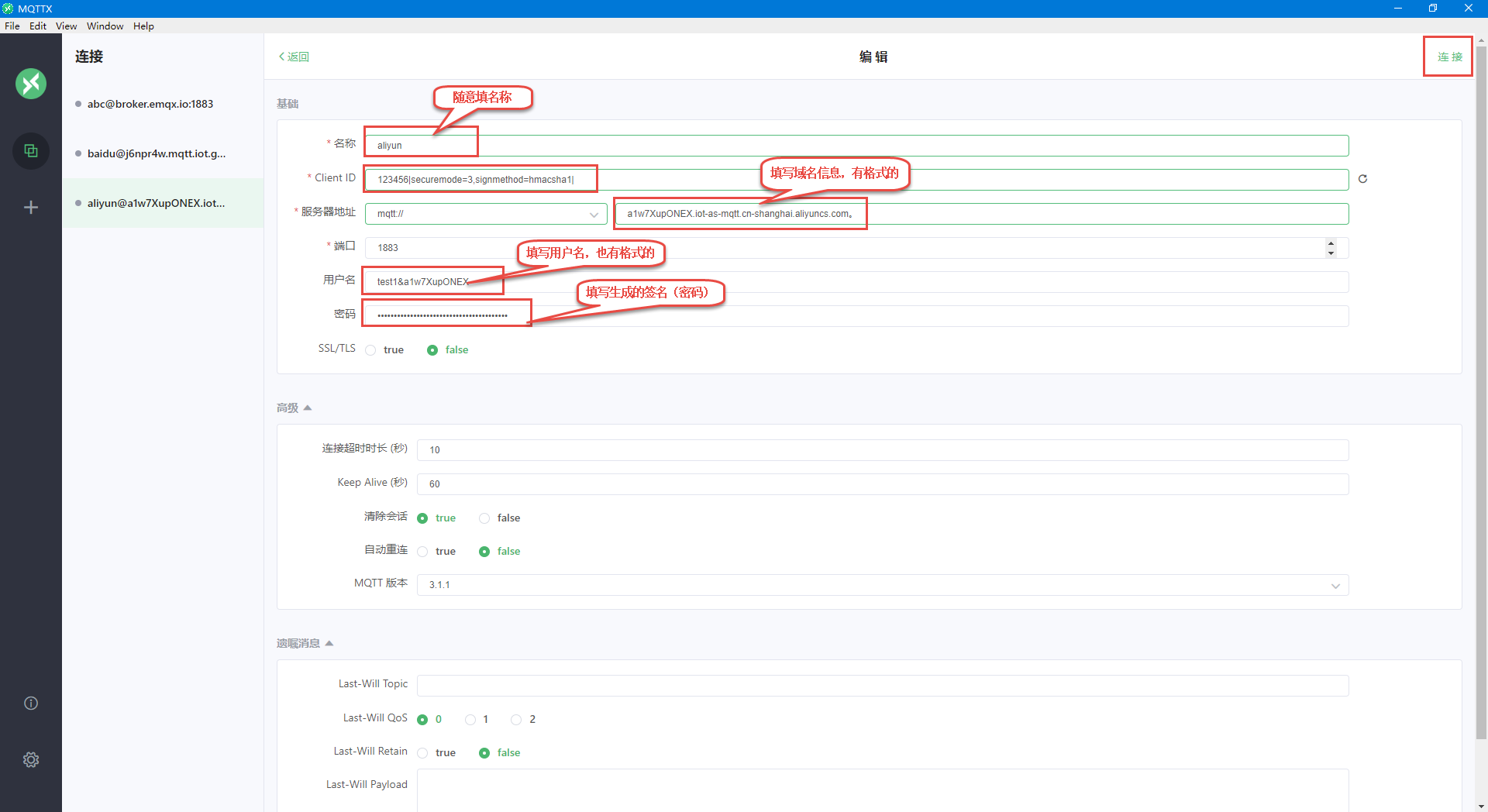
Task: Click the 连接超时时长 timeout field
Action: (883, 450)
